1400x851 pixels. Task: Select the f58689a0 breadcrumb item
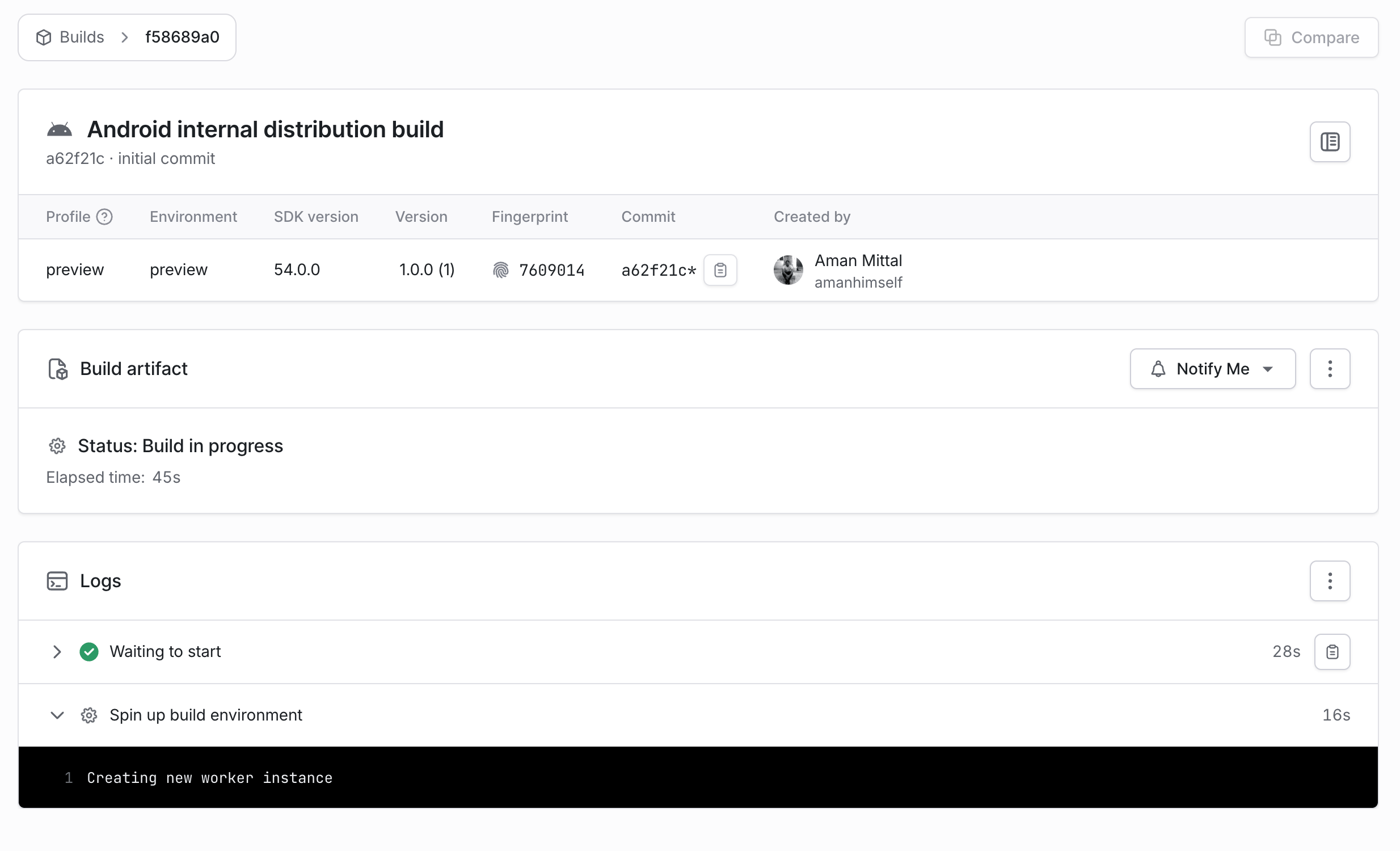183,37
